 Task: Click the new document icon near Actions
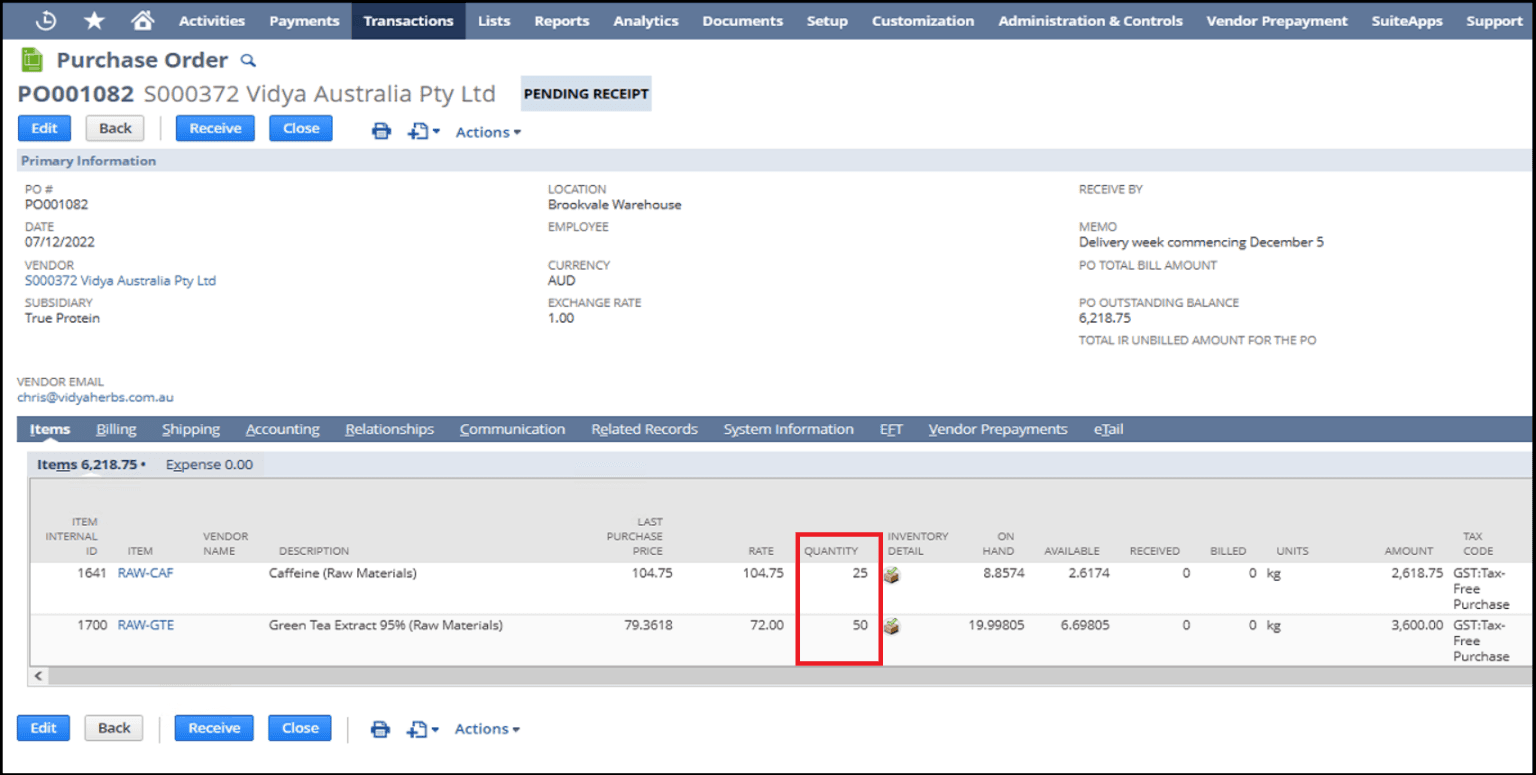[x=417, y=131]
